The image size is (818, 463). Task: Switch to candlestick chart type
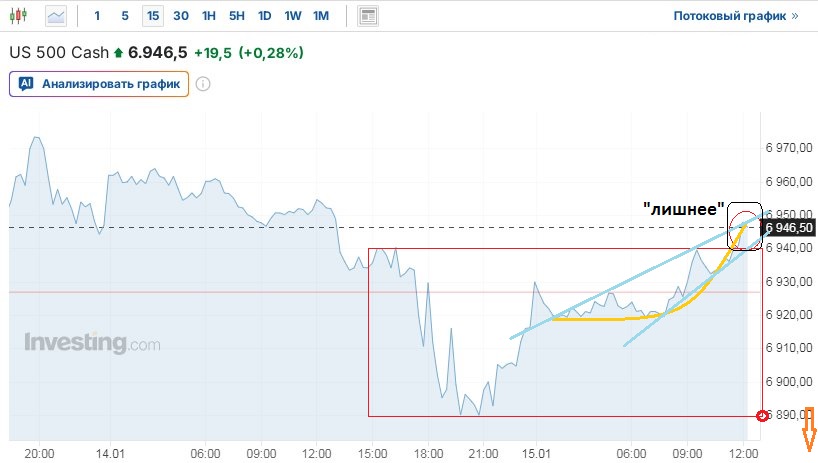pos(22,16)
